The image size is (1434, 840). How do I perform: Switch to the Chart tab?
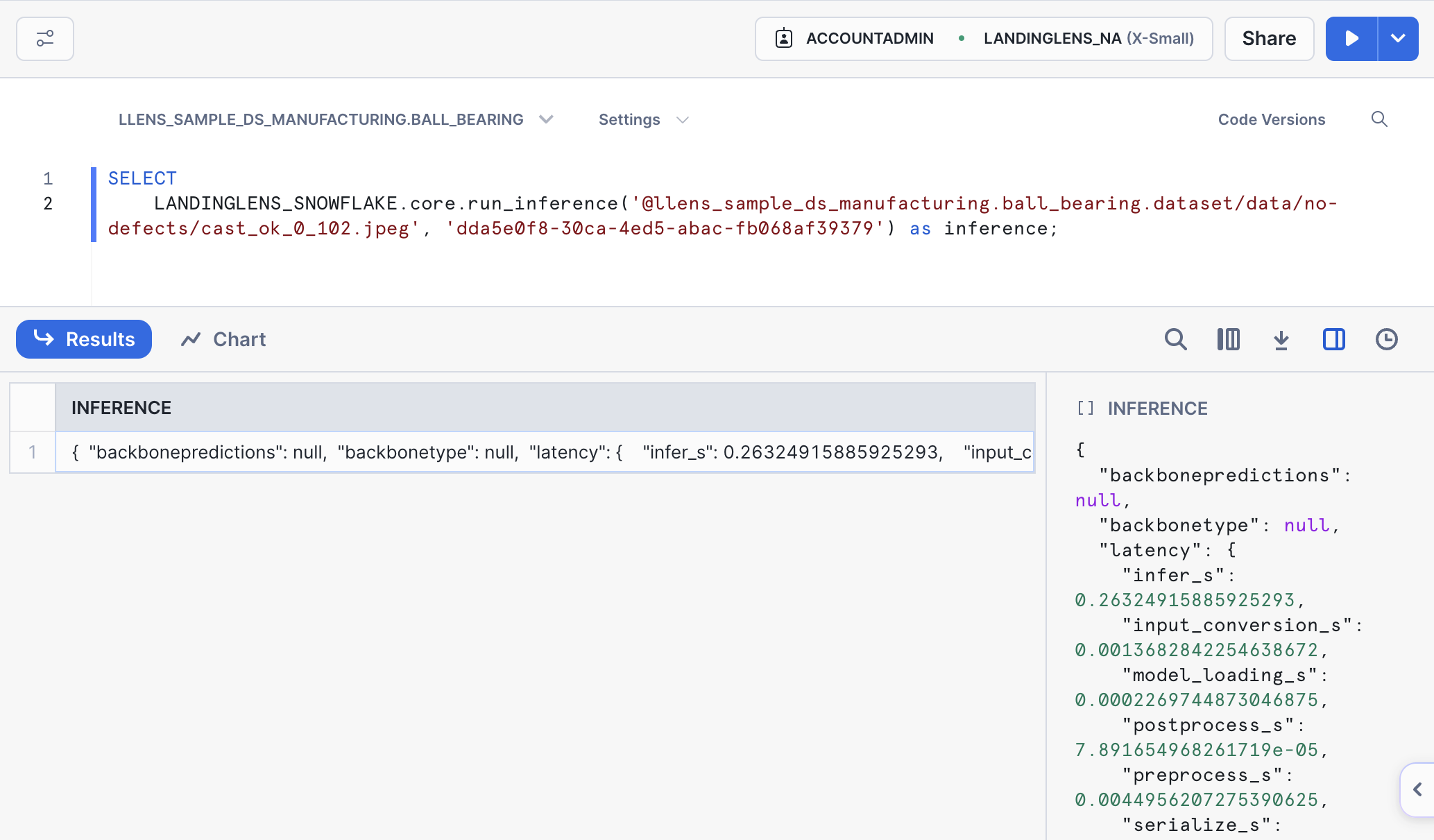click(223, 339)
